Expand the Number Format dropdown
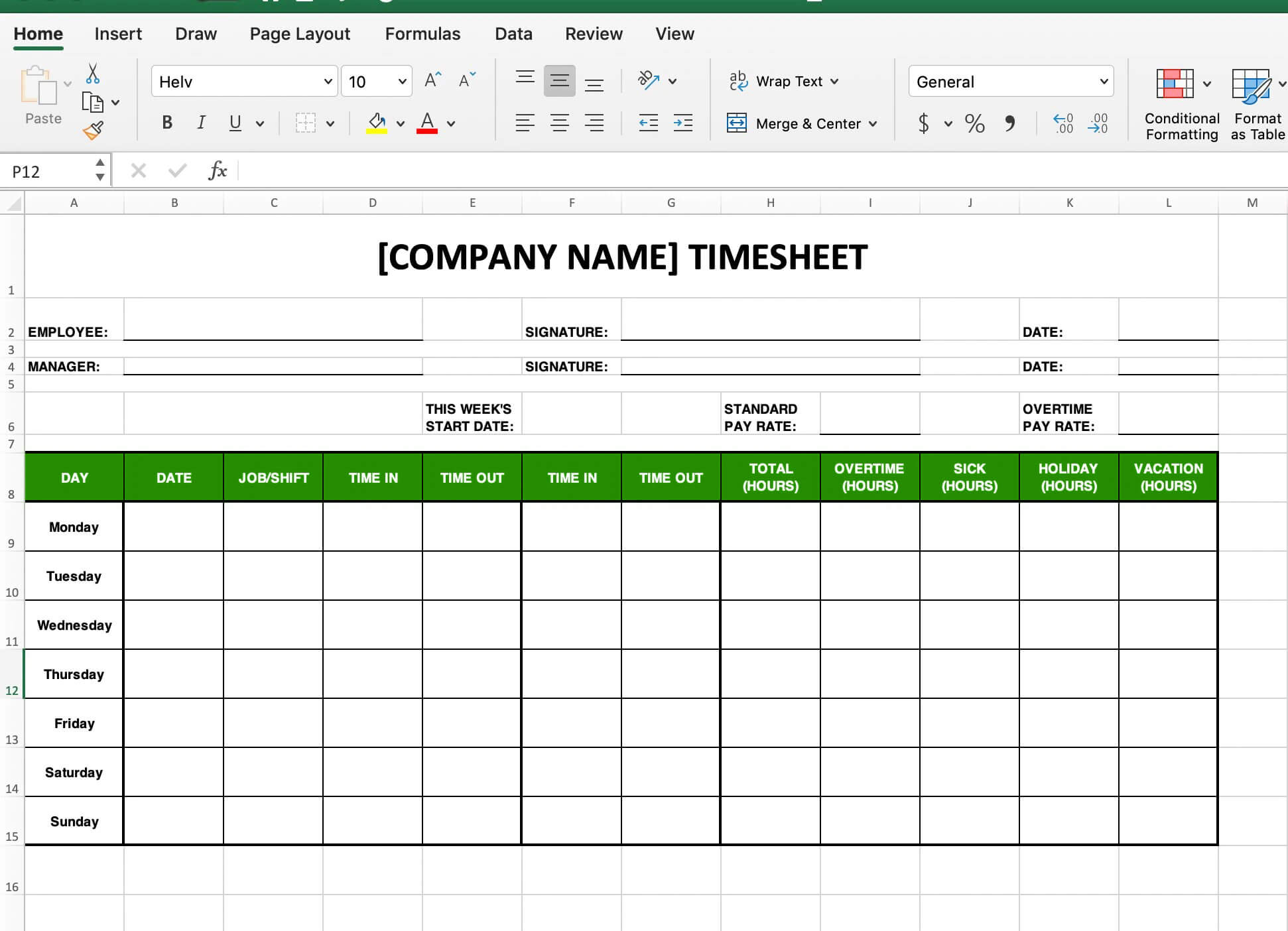Screen dimensions: 1288x931 pyautogui.click(x=1100, y=81)
